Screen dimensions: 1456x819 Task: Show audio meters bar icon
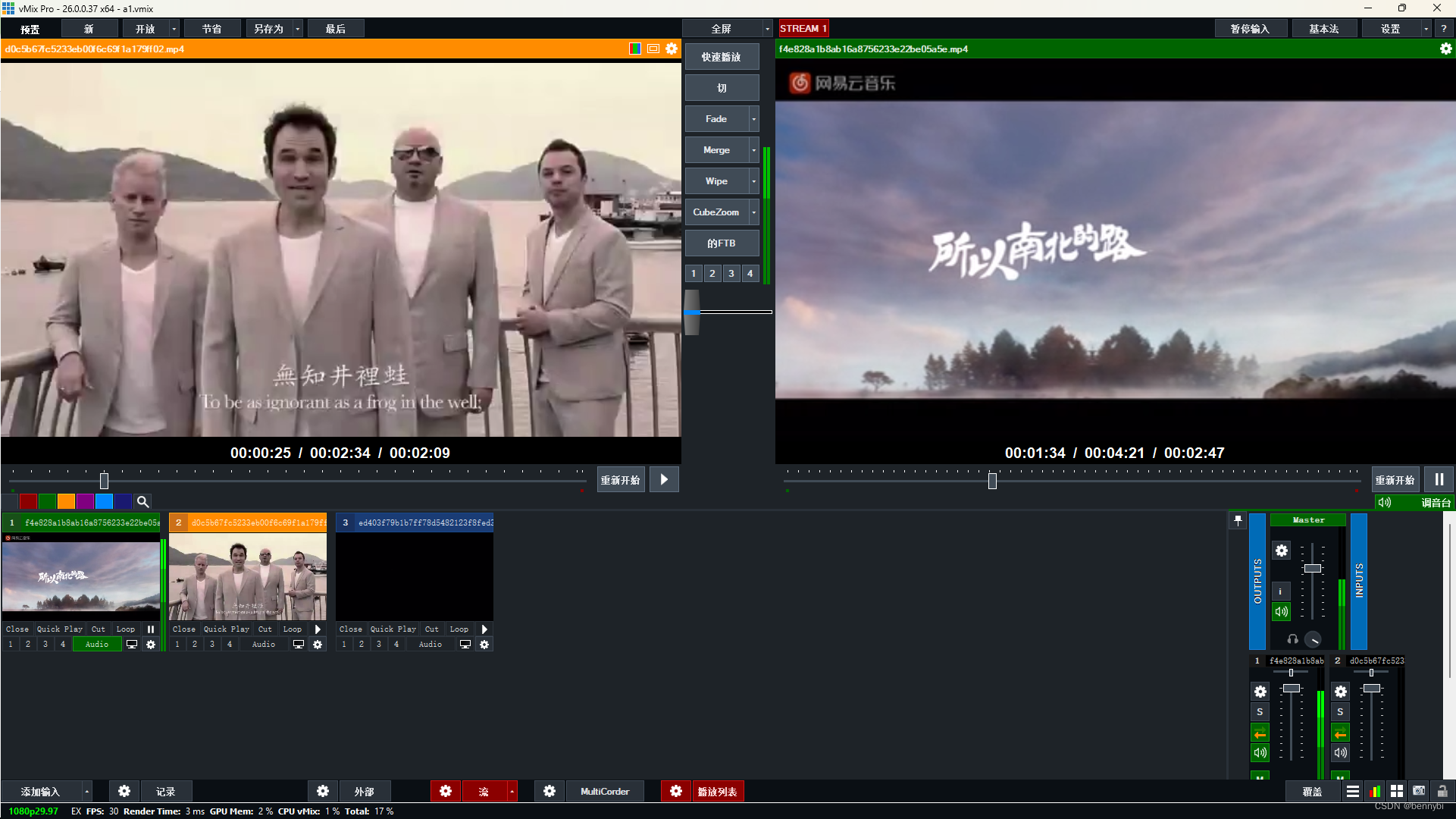point(1374,791)
